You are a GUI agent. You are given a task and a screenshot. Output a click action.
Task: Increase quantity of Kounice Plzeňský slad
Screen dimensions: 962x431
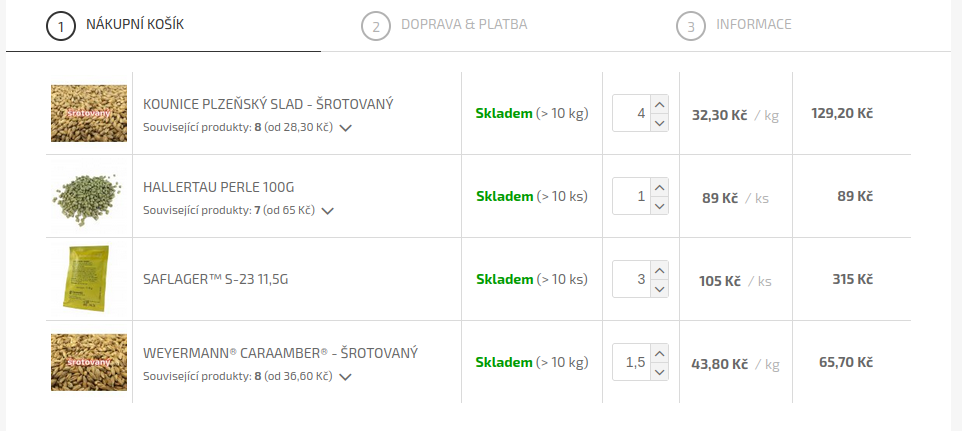659,104
